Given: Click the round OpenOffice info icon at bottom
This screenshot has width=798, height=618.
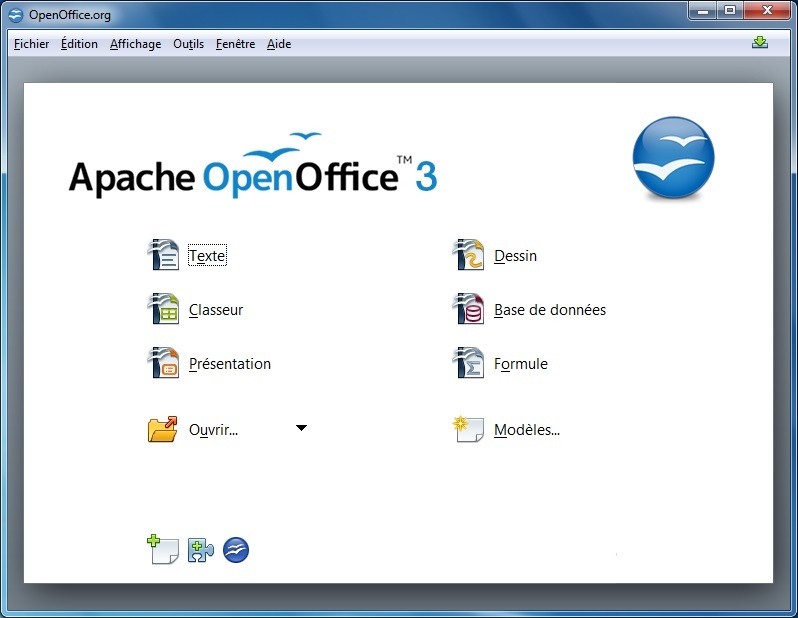Looking at the screenshot, I should point(236,550).
